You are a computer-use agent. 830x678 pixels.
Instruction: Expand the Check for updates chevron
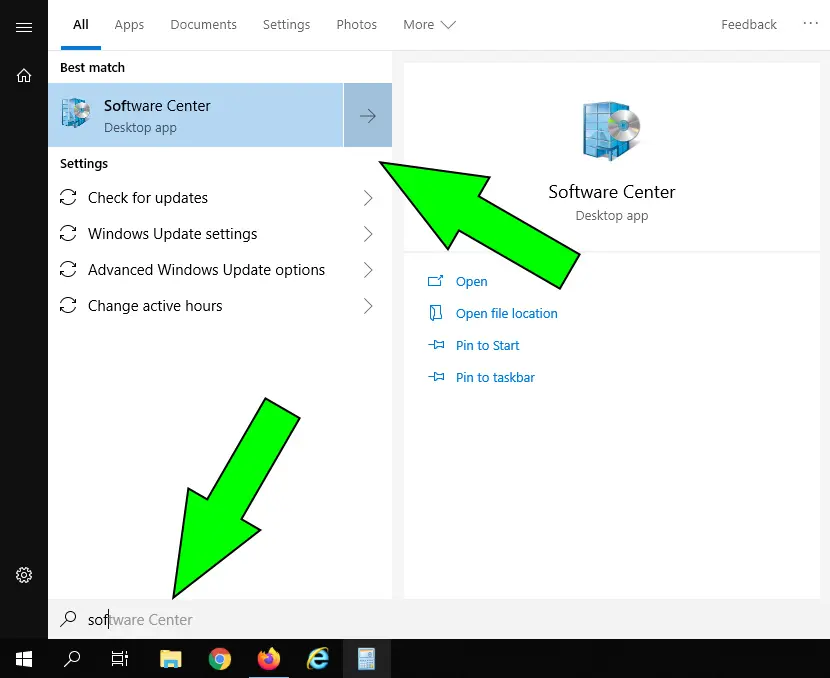tap(368, 198)
